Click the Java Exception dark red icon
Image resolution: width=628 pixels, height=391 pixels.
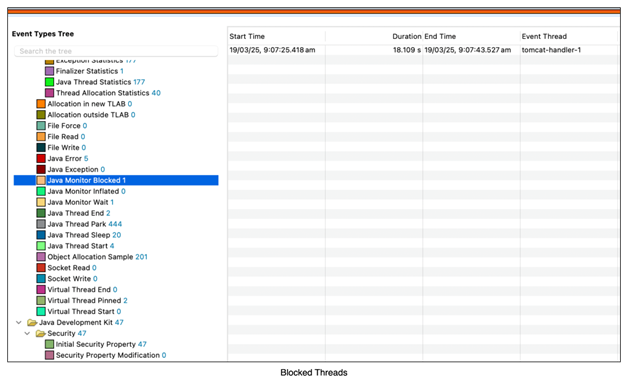(41, 169)
